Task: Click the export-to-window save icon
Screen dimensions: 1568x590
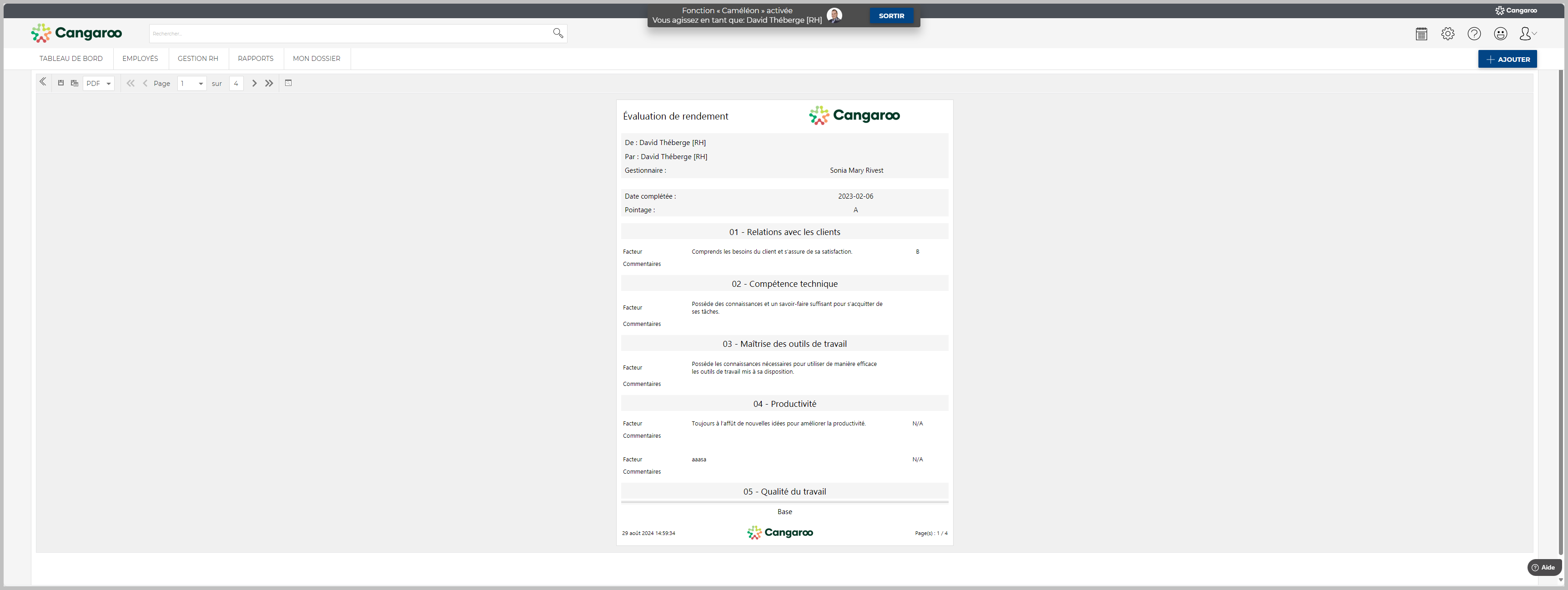Action: 74,83
